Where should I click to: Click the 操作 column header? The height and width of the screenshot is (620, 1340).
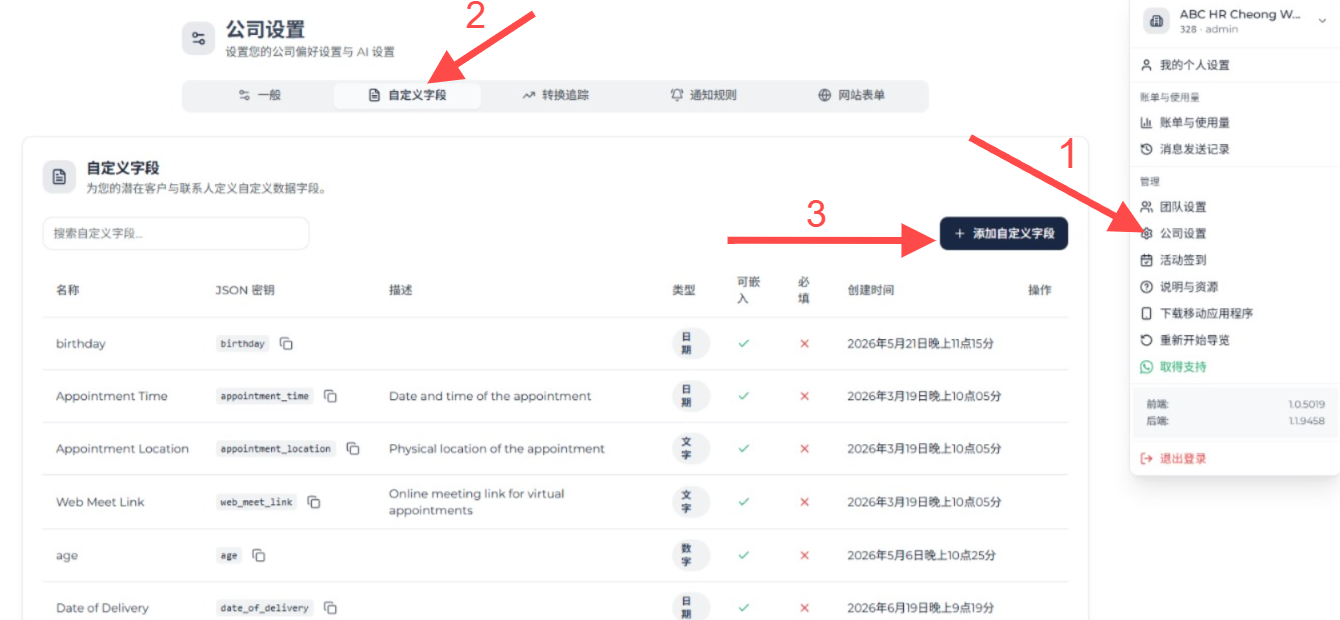[x=1040, y=290]
